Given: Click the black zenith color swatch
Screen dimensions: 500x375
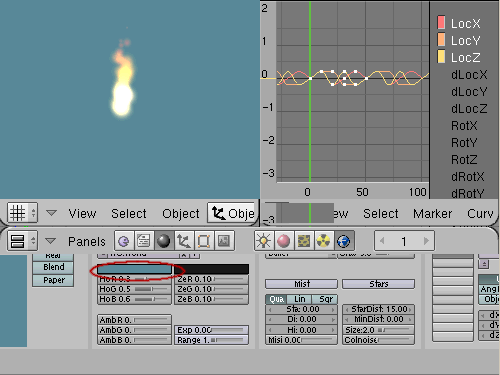Looking at the screenshot, I should [x=212, y=269].
